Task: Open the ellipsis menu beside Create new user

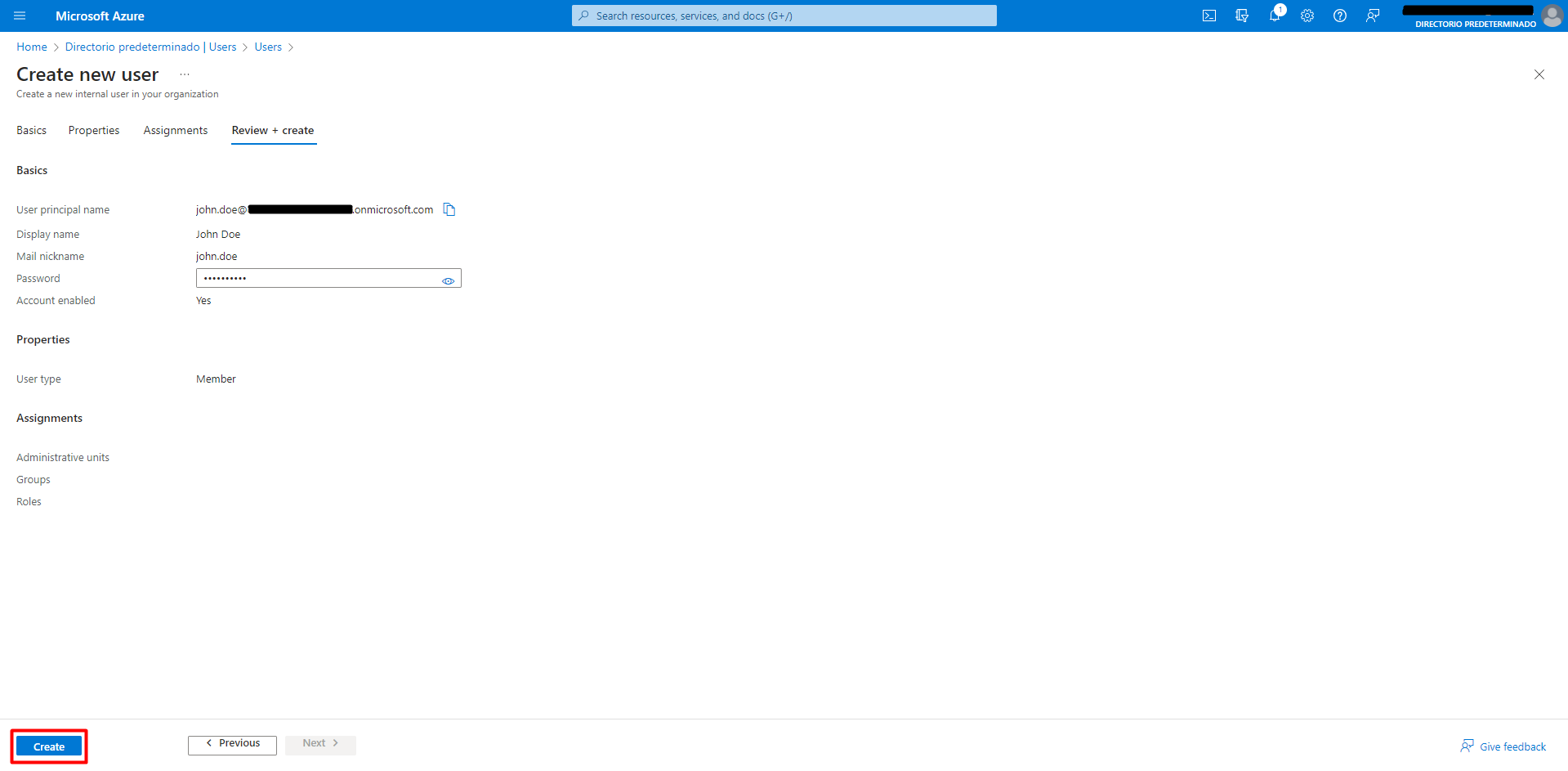Action: point(185,74)
